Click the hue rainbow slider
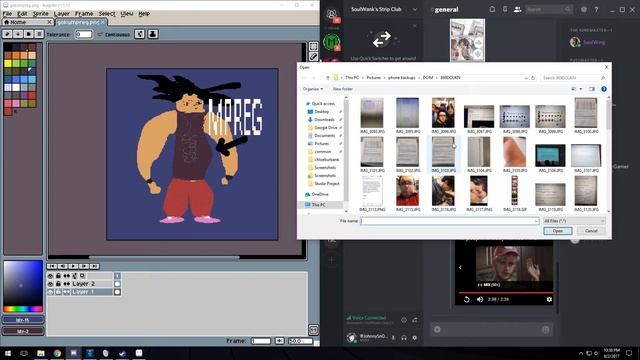This screenshot has width=640, height=360. tap(23, 309)
